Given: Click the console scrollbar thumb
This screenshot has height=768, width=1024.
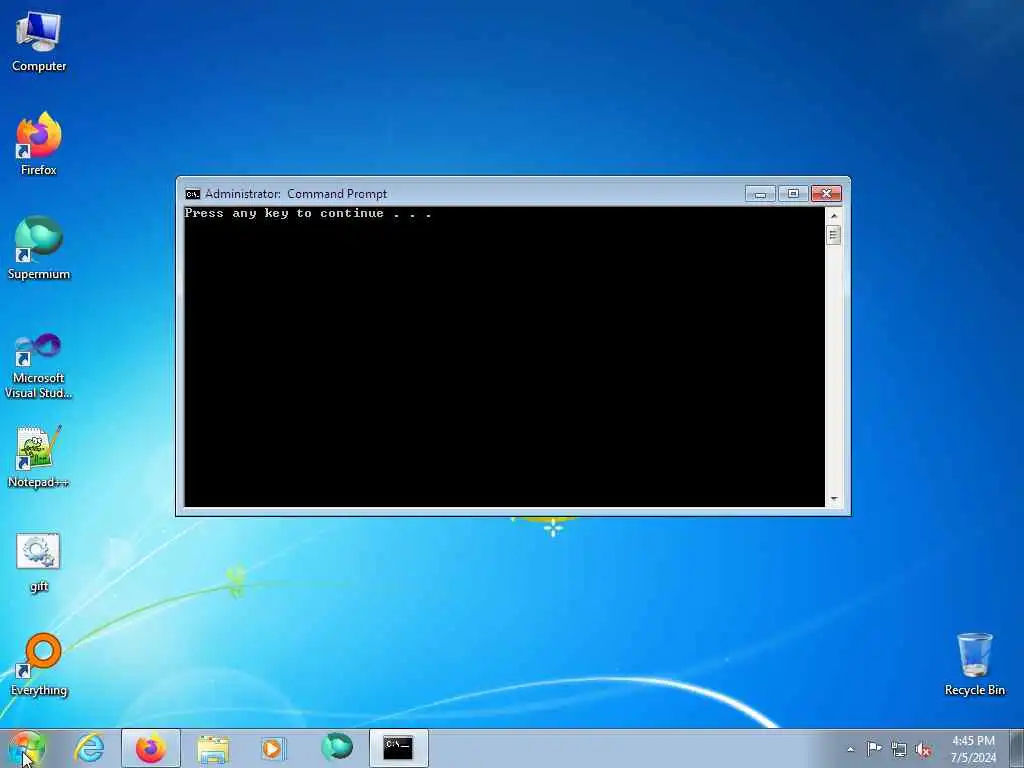Looking at the screenshot, I should (833, 235).
